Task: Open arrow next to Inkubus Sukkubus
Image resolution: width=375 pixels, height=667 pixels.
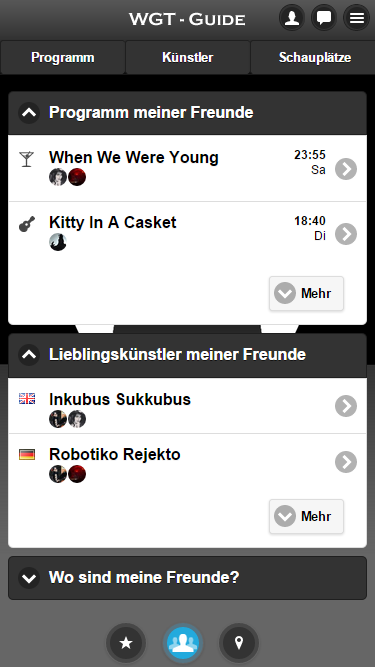Action: [346, 406]
